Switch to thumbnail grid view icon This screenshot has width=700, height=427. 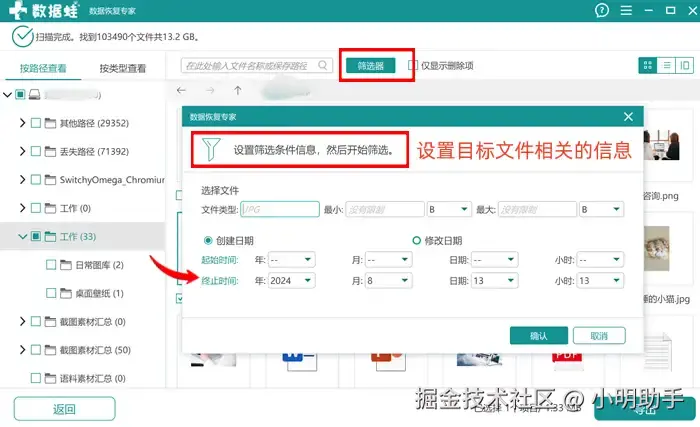647,66
